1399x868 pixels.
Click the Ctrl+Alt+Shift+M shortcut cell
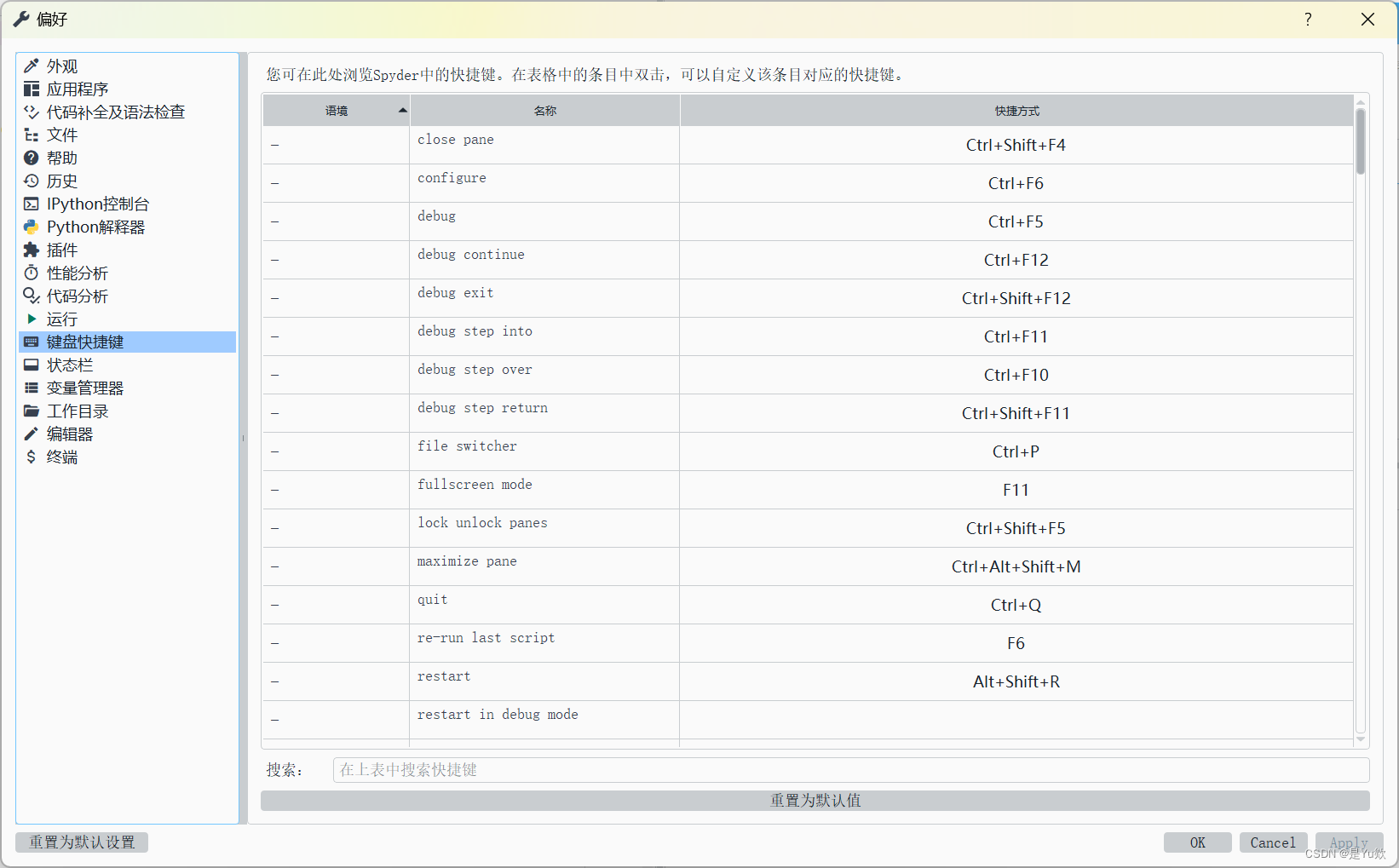(1016, 566)
